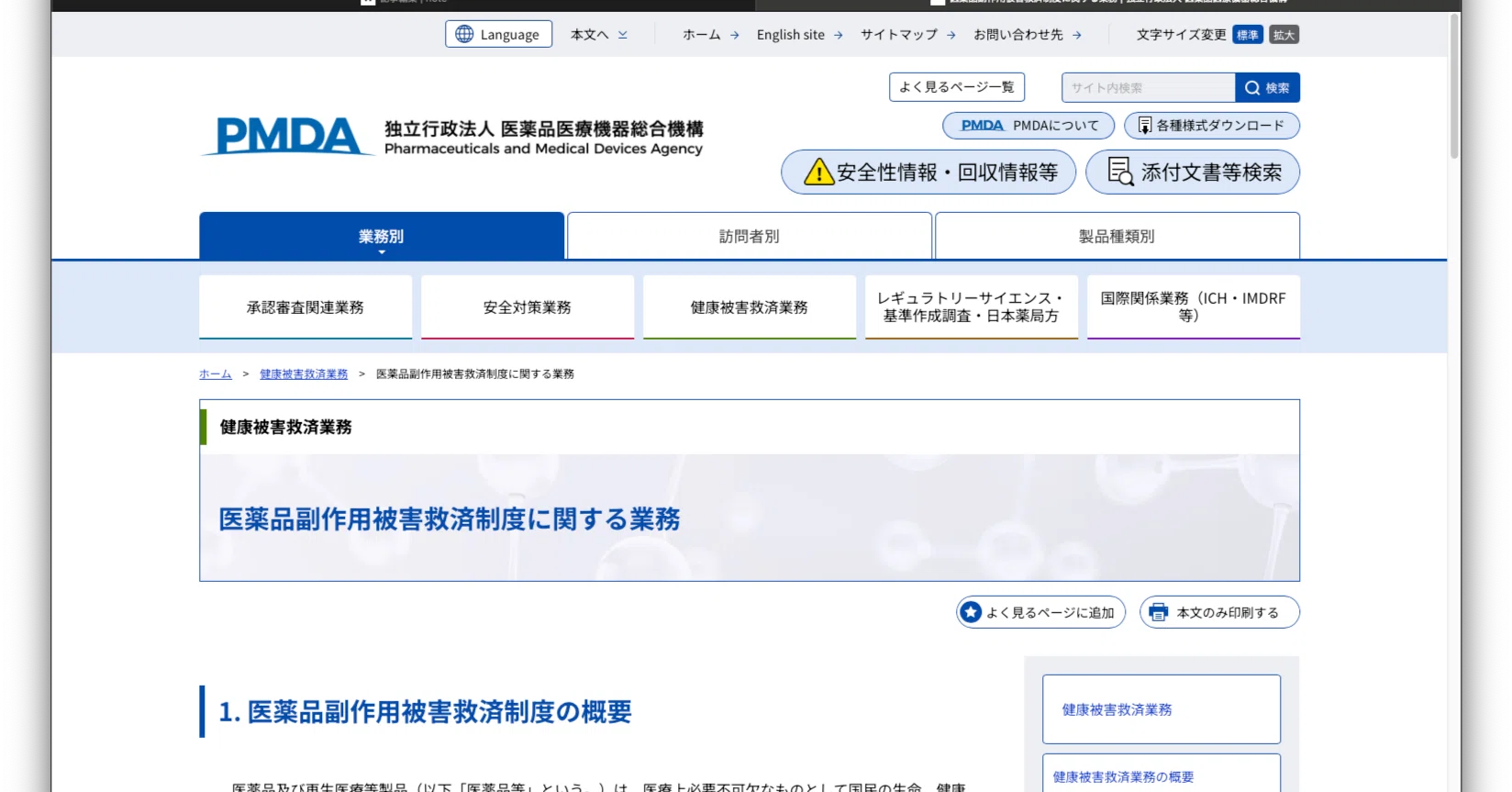Click heading 1. 医薬品副作用被害救済制度の概要
The width and height of the screenshot is (1512, 792).
coord(425,712)
